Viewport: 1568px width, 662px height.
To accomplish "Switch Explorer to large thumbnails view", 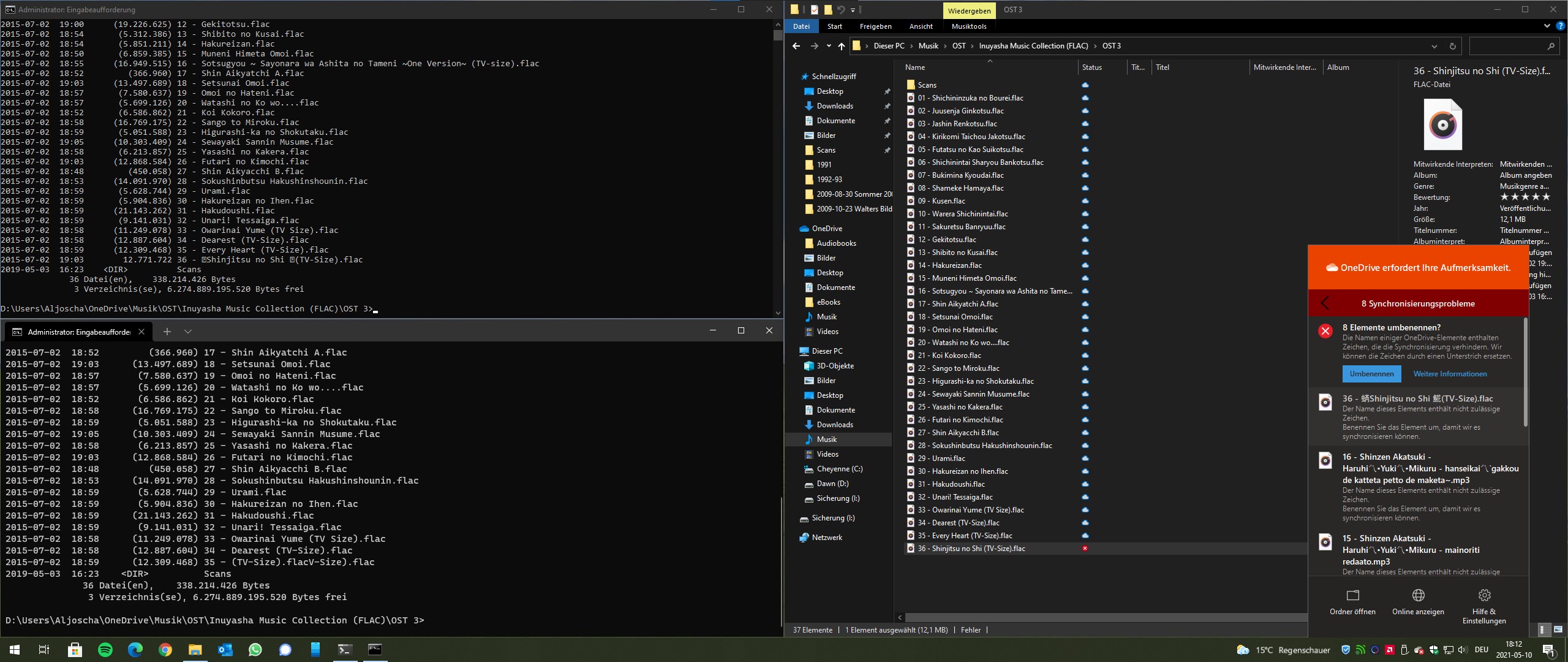I will 1558,630.
